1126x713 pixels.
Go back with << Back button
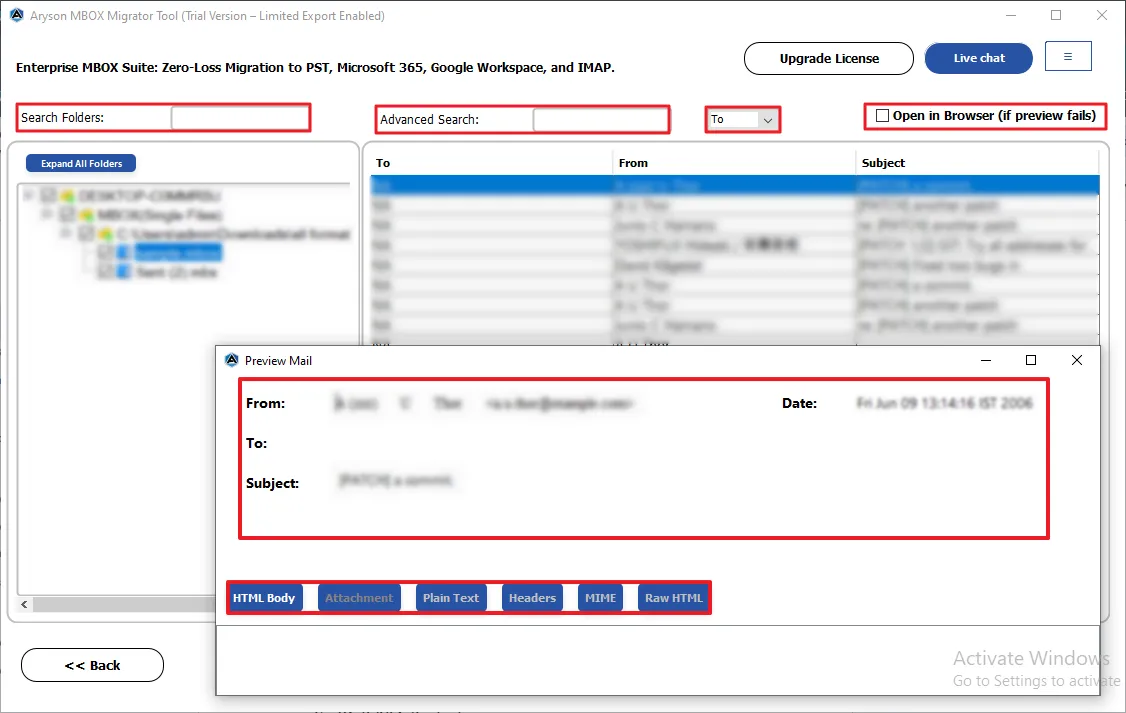[93, 665]
